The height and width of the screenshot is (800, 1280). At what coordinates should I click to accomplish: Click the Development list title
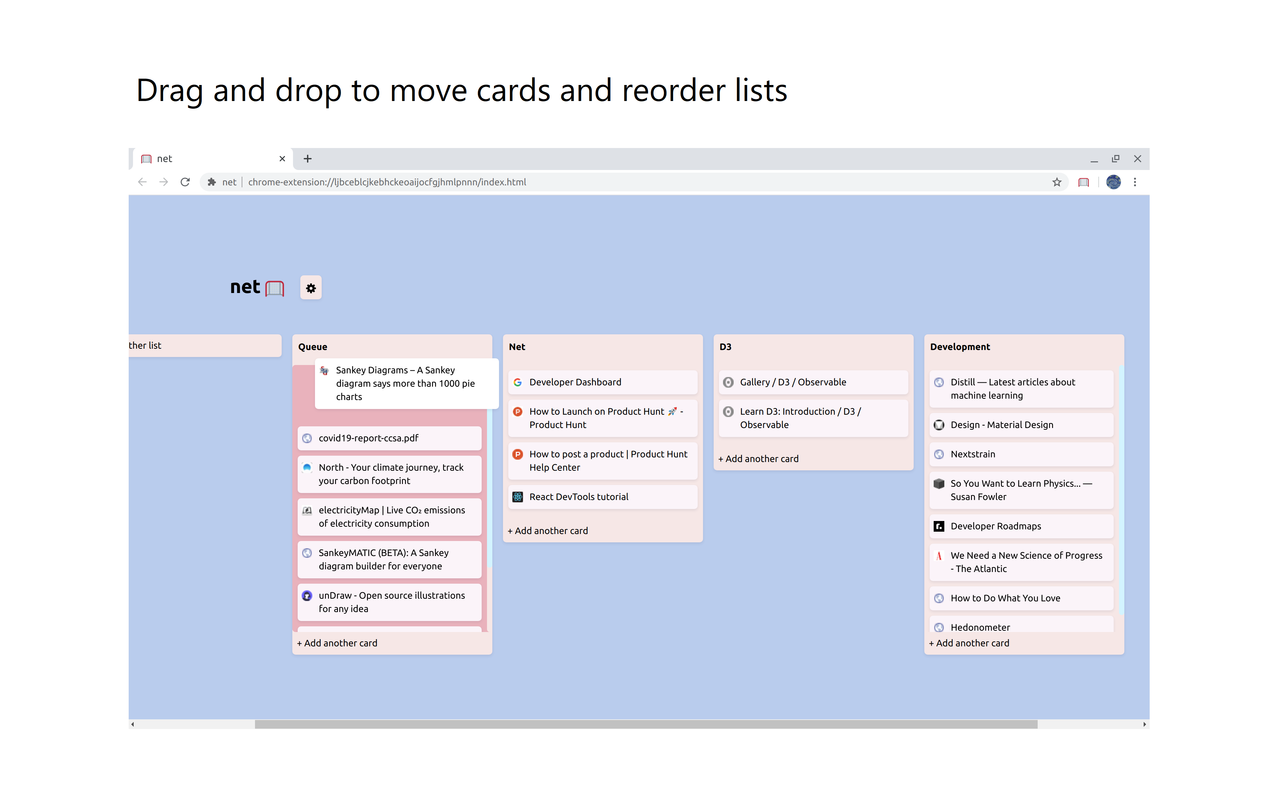[960, 347]
